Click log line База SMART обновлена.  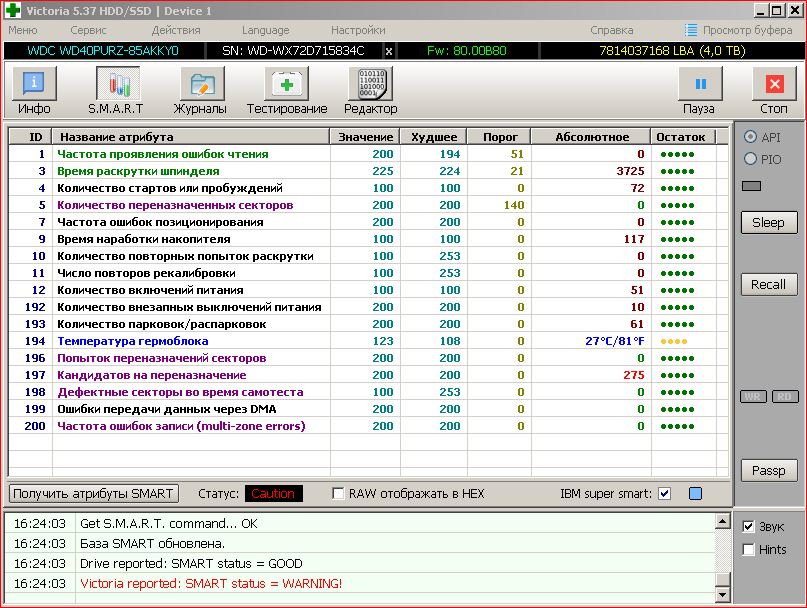tap(152, 544)
